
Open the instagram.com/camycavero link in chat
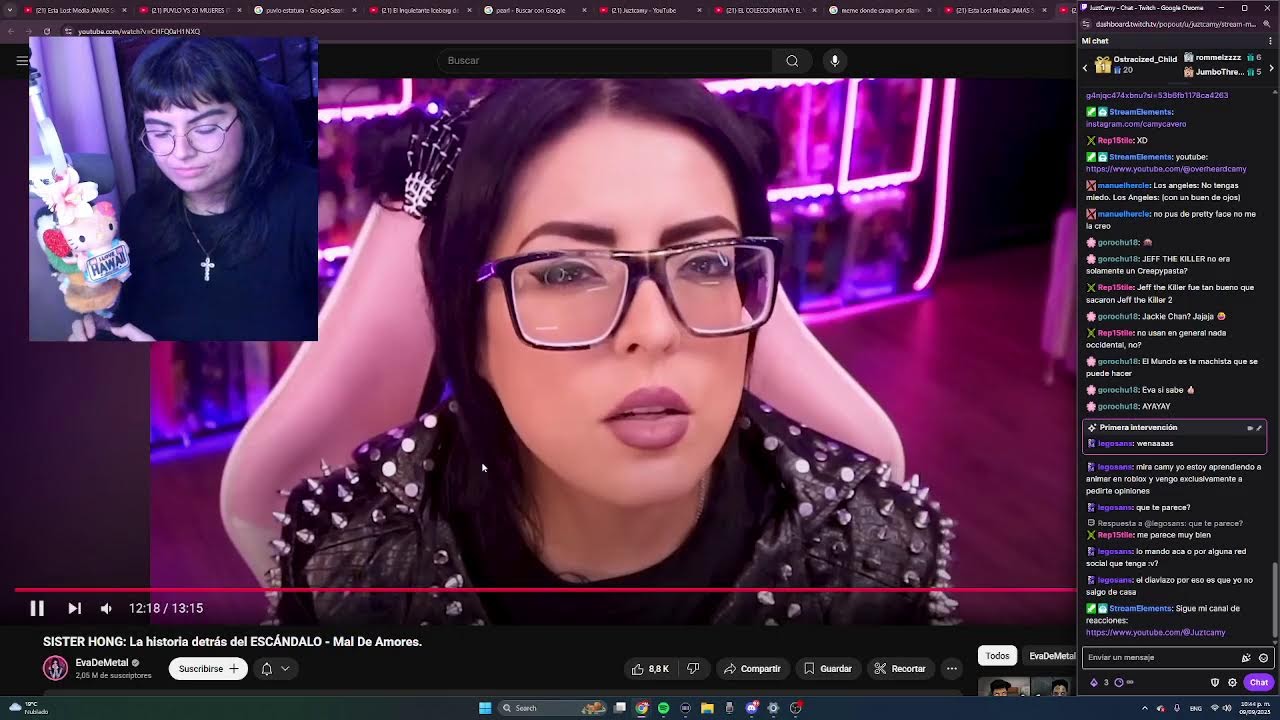[1136, 124]
